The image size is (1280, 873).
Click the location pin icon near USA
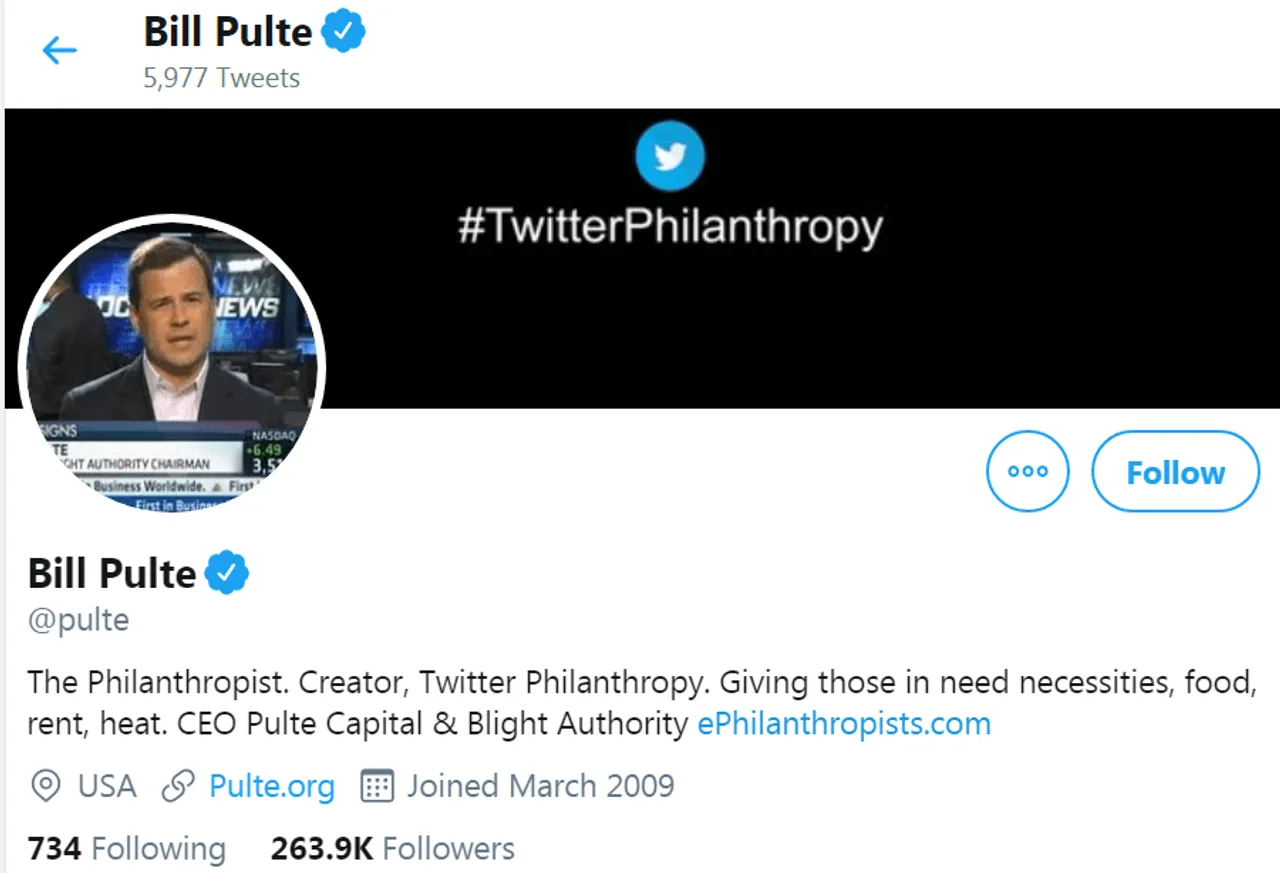[45, 786]
